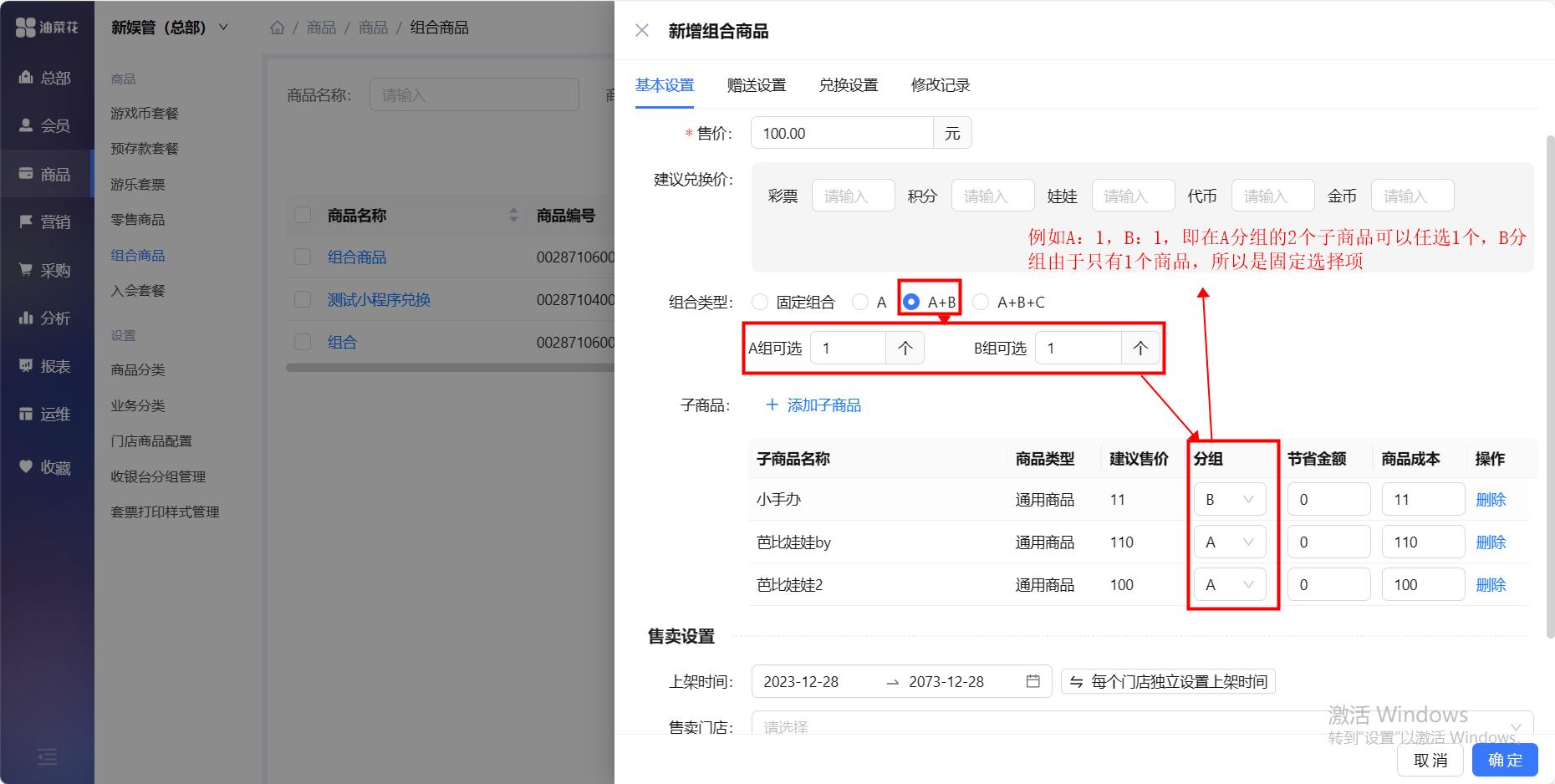Close the 新增组合商品 drawer
Viewport: 1555px width, 784px height.
(x=642, y=31)
